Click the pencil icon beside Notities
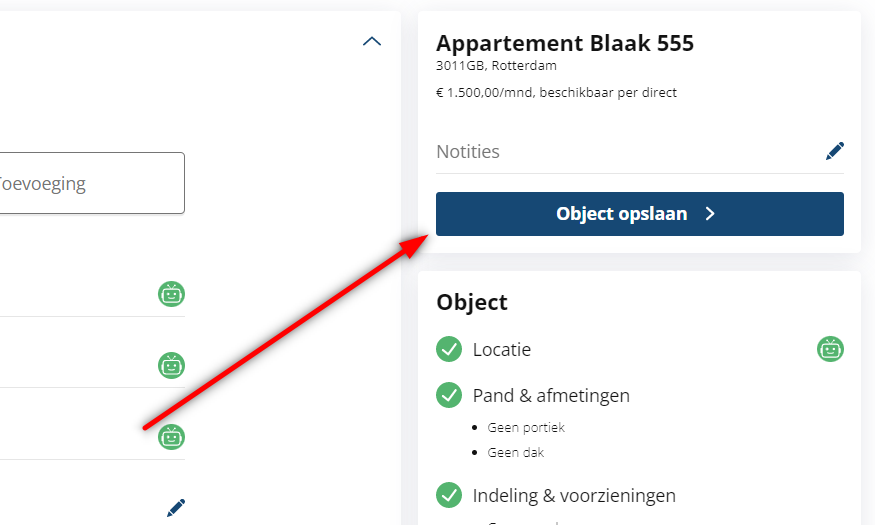The height and width of the screenshot is (525, 875). 835,151
